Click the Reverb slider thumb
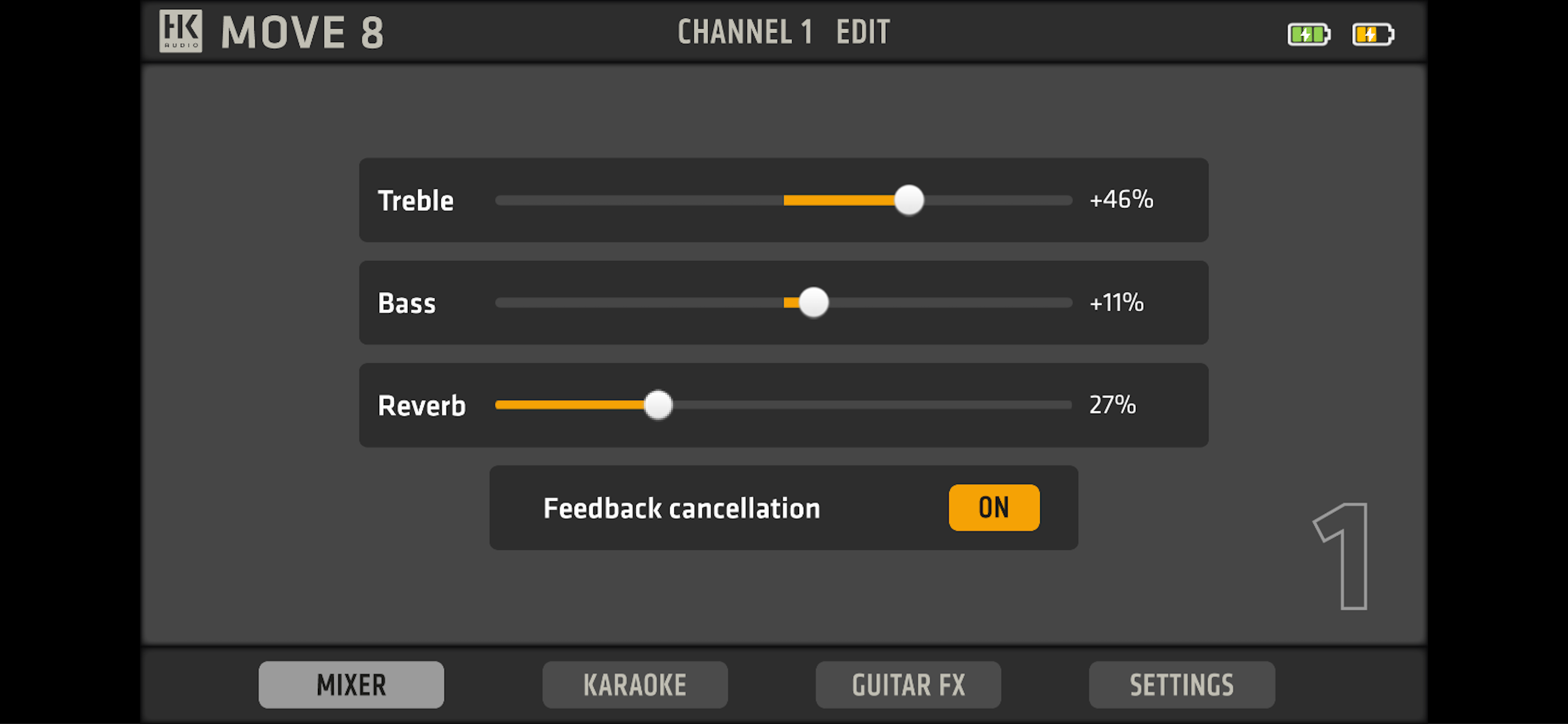Viewport: 1568px width, 724px height. [x=658, y=405]
